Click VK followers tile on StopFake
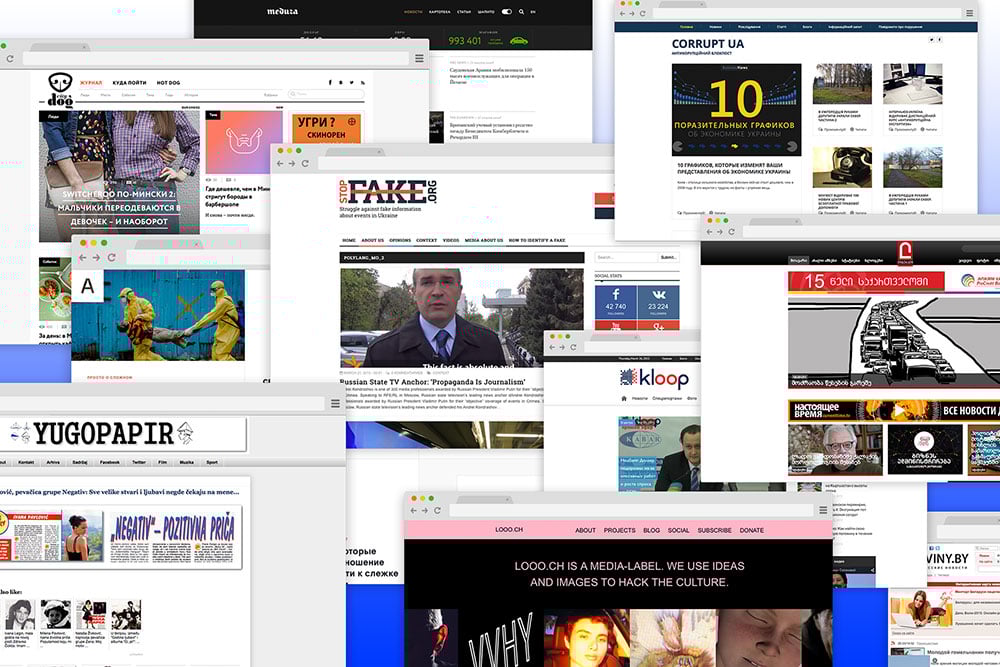Viewport: 1000px width, 667px height. click(x=658, y=302)
